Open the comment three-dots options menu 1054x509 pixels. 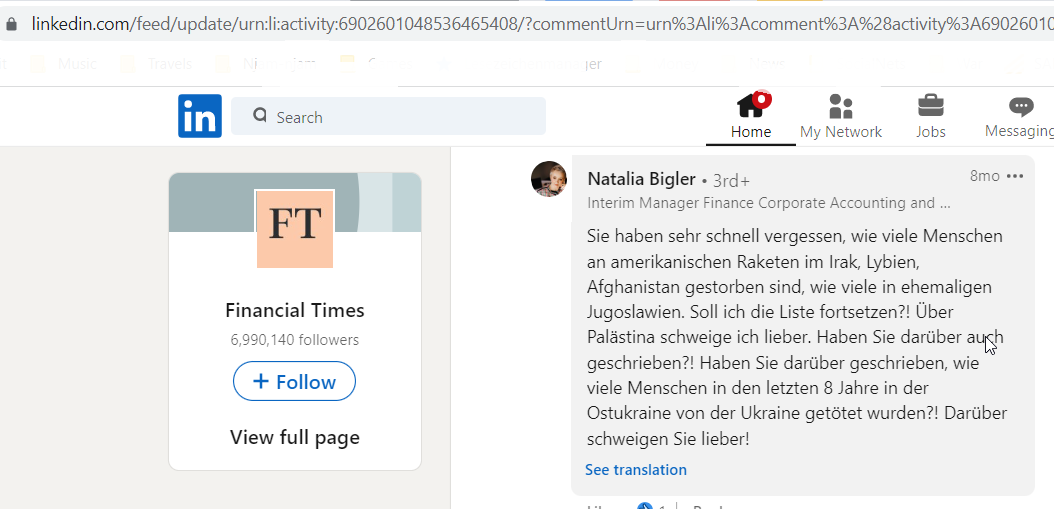tap(1015, 176)
